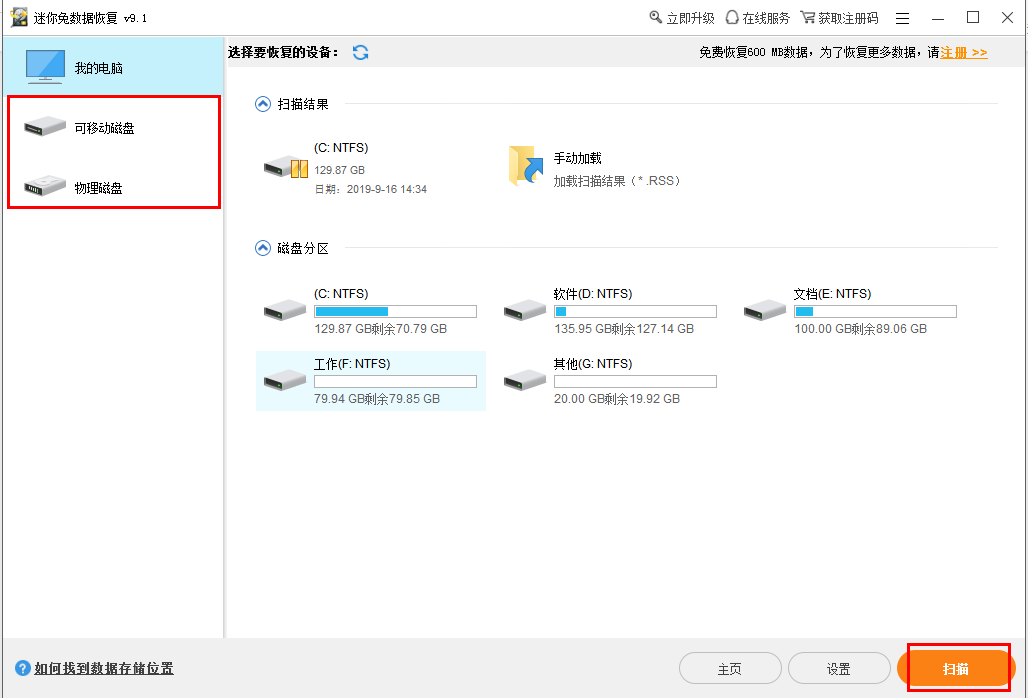The height and width of the screenshot is (698, 1028).
Task: Select the C: NTFS partition drive icon
Action: click(x=285, y=309)
